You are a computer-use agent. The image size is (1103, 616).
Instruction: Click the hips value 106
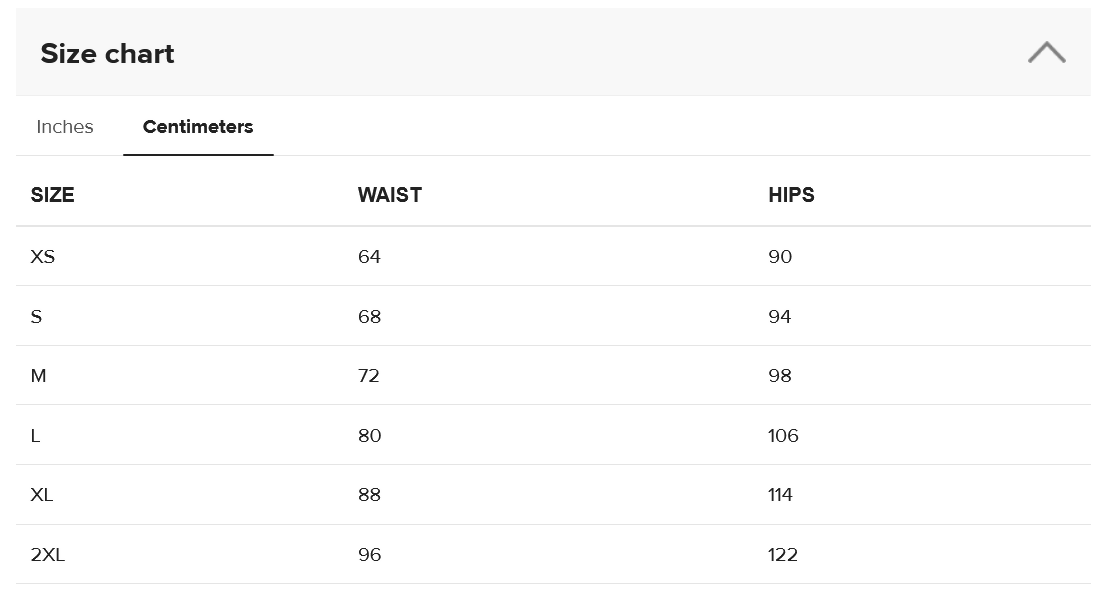click(x=783, y=436)
